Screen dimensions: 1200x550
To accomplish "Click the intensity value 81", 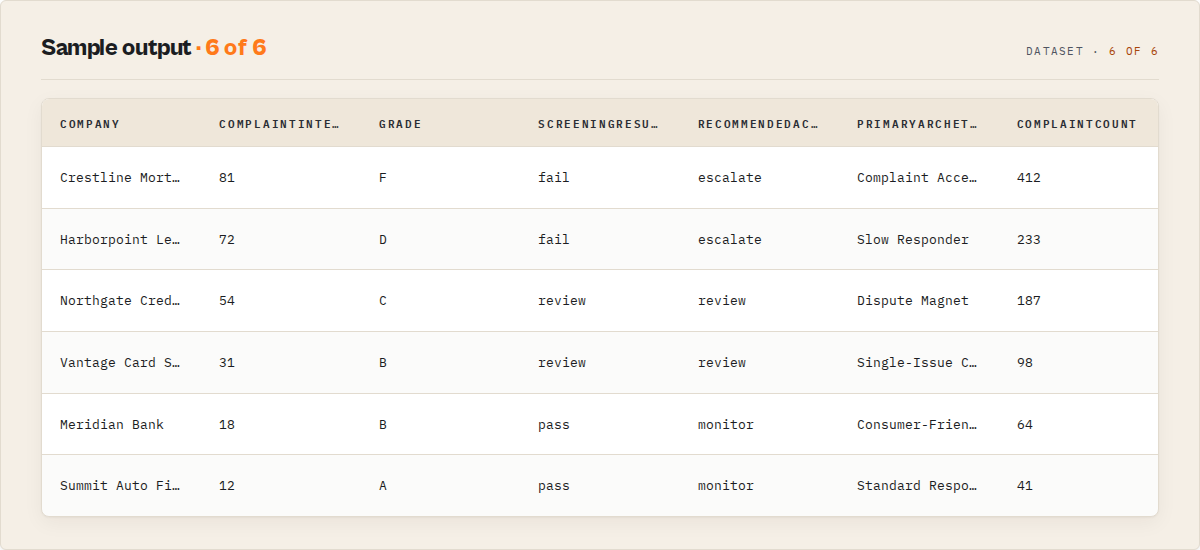I will 227,178.
